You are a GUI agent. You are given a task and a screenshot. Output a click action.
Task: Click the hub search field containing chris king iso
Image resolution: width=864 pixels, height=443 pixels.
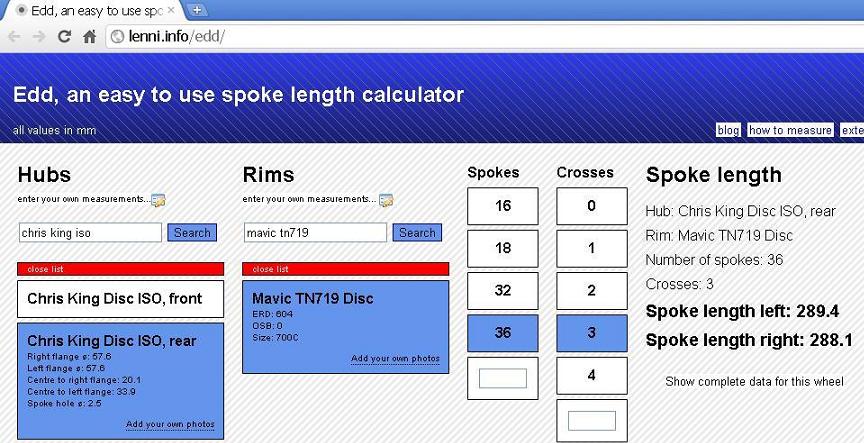90,233
